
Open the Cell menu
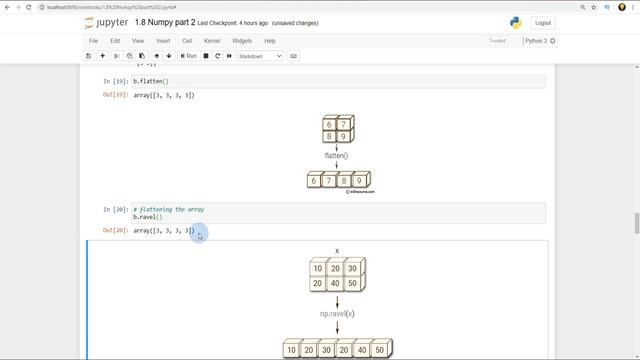tap(187, 41)
